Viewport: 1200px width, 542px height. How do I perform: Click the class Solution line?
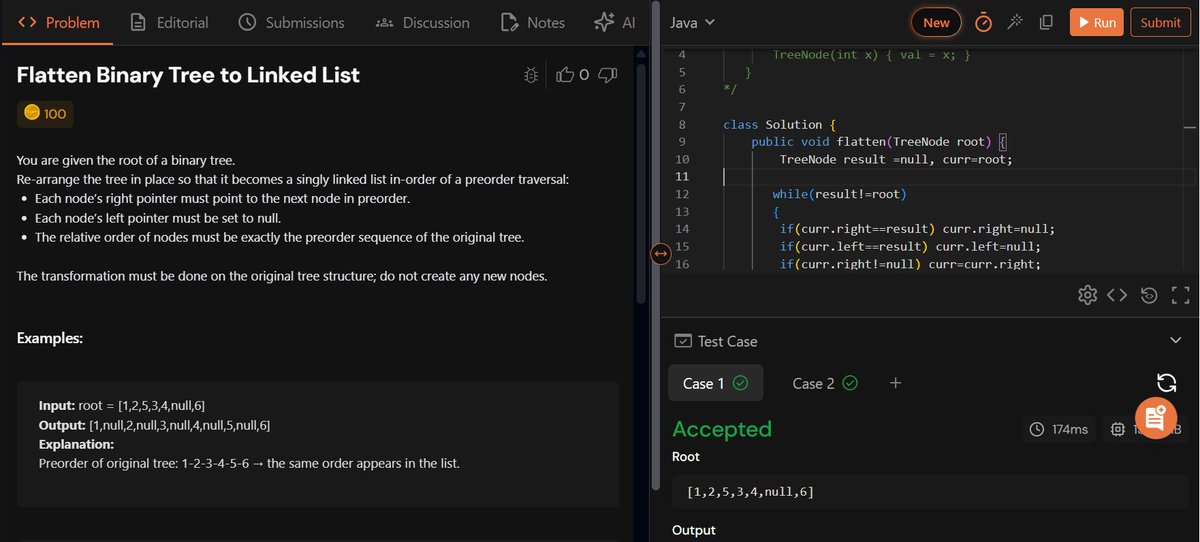pos(779,125)
